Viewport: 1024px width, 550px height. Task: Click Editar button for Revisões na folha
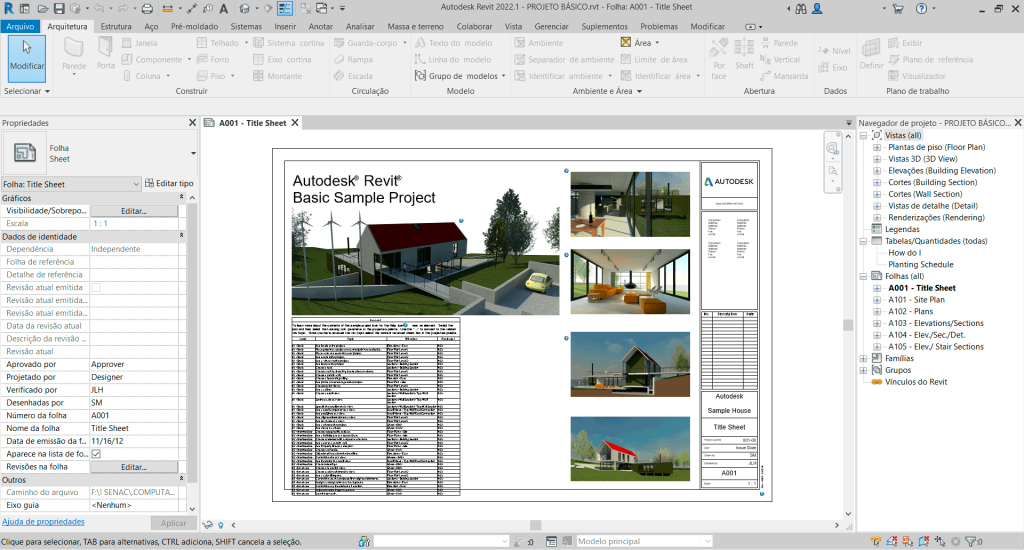(x=134, y=467)
